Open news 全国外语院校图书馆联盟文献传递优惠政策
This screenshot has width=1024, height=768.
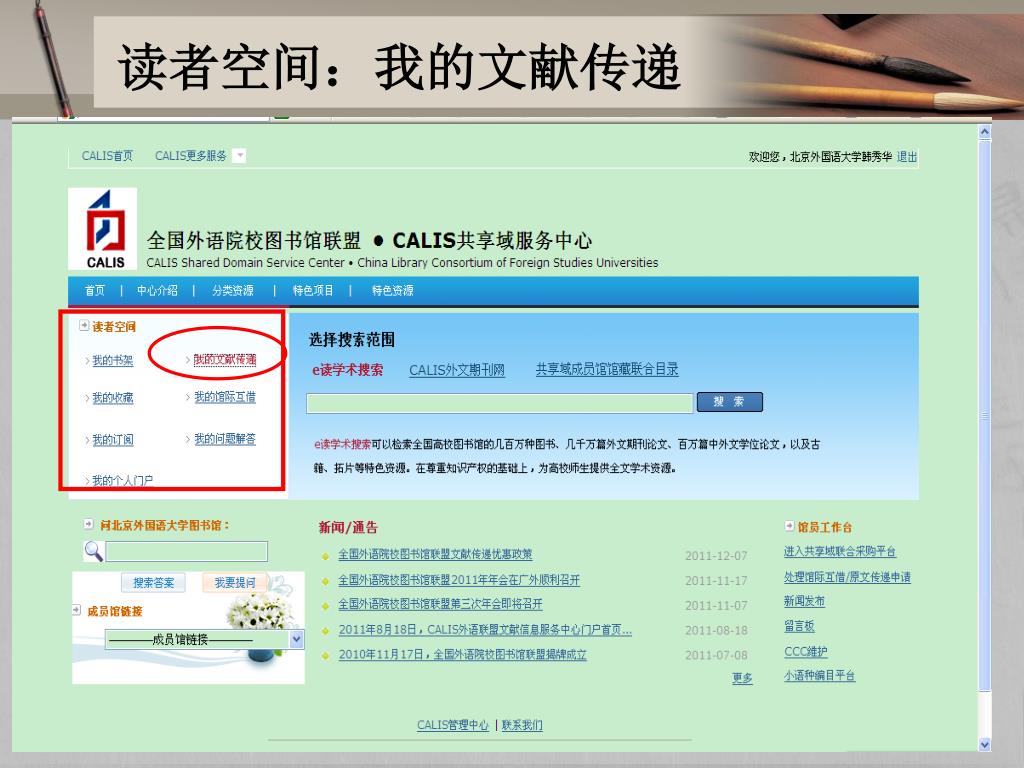pos(435,554)
